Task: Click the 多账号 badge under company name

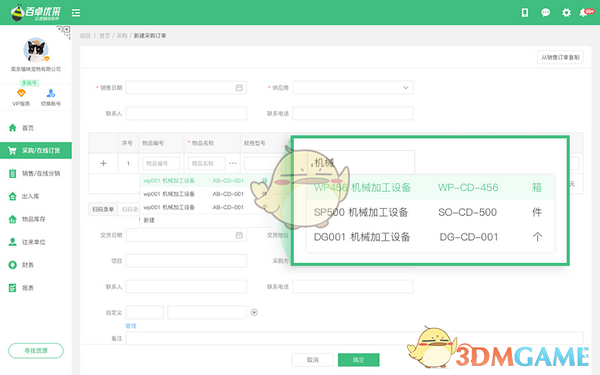Action: tap(29, 83)
